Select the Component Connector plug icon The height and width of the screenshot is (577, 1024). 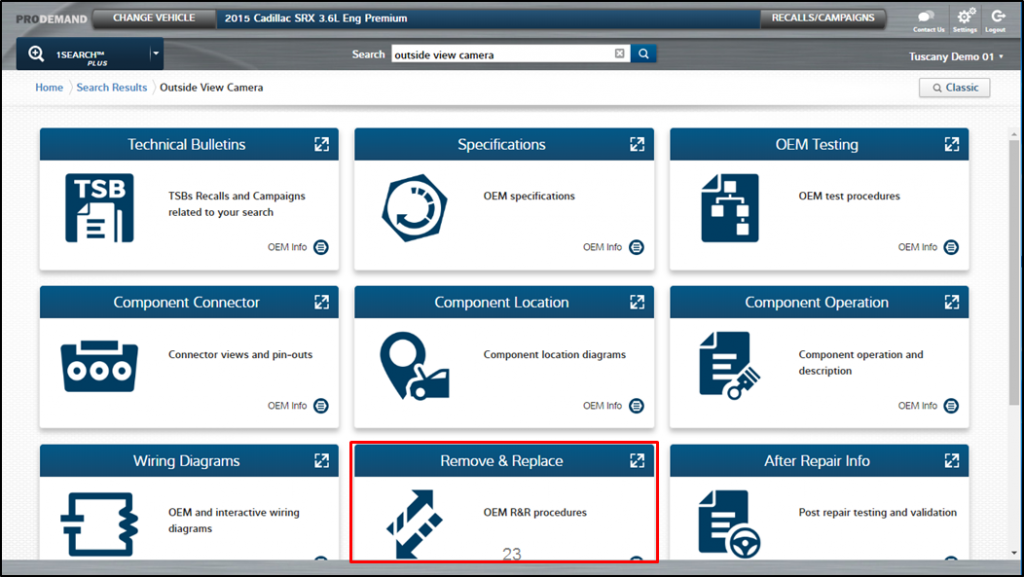99,366
